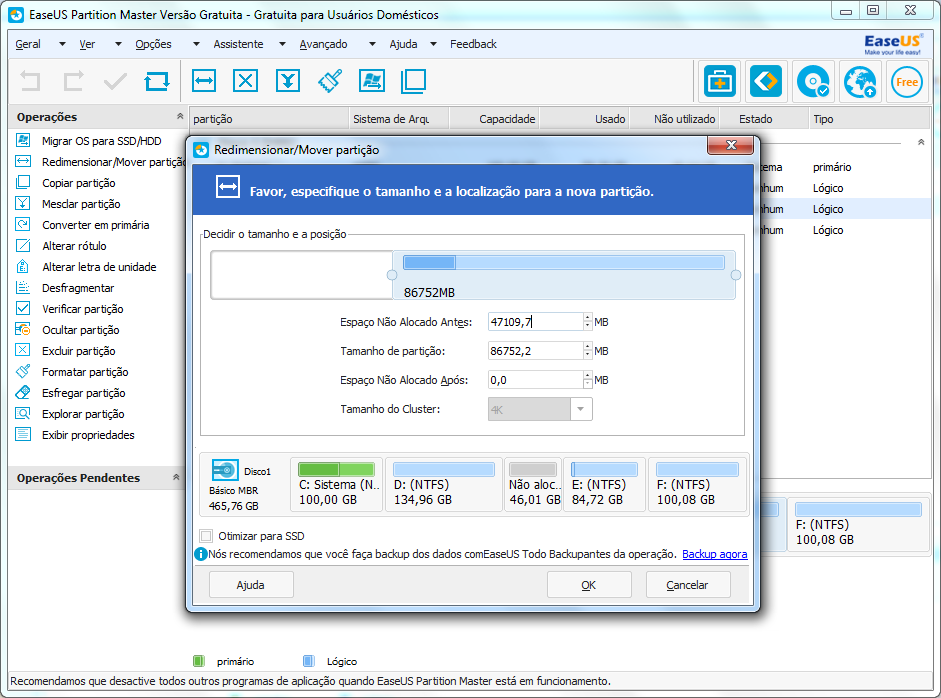Click the Merge partition toolbar icon

click(288, 81)
